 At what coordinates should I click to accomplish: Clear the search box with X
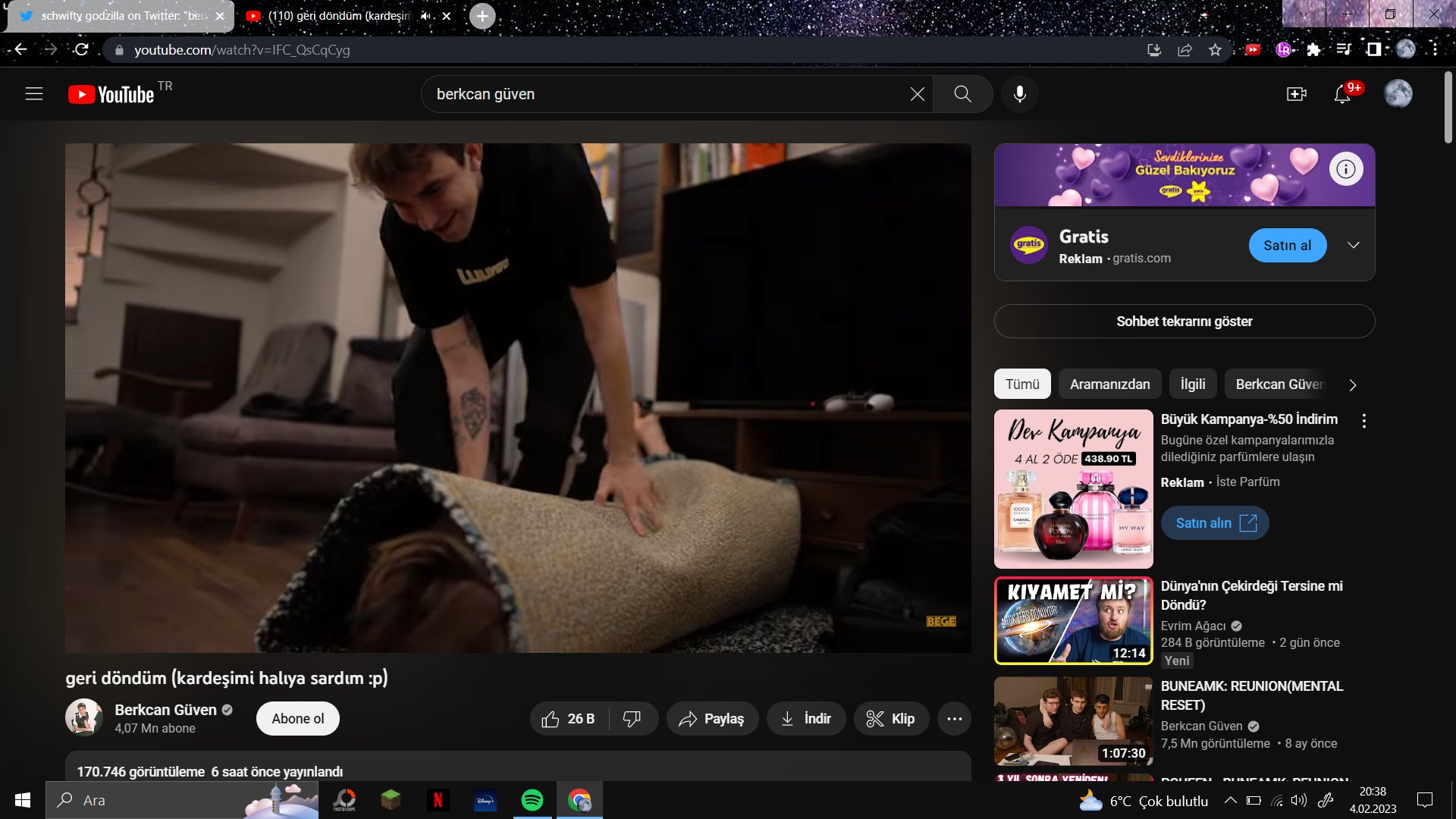tap(917, 94)
